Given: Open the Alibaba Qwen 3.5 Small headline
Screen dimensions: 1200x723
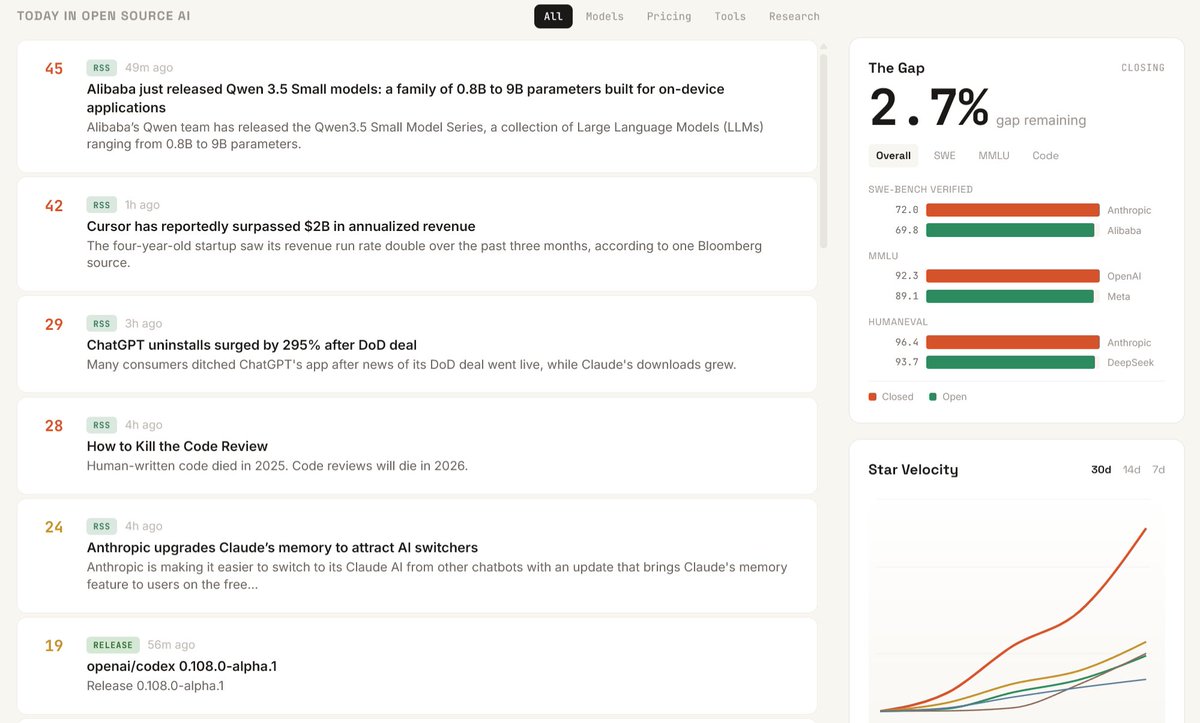Looking at the screenshot, I should pyautogui.click(x=406, y=98).
